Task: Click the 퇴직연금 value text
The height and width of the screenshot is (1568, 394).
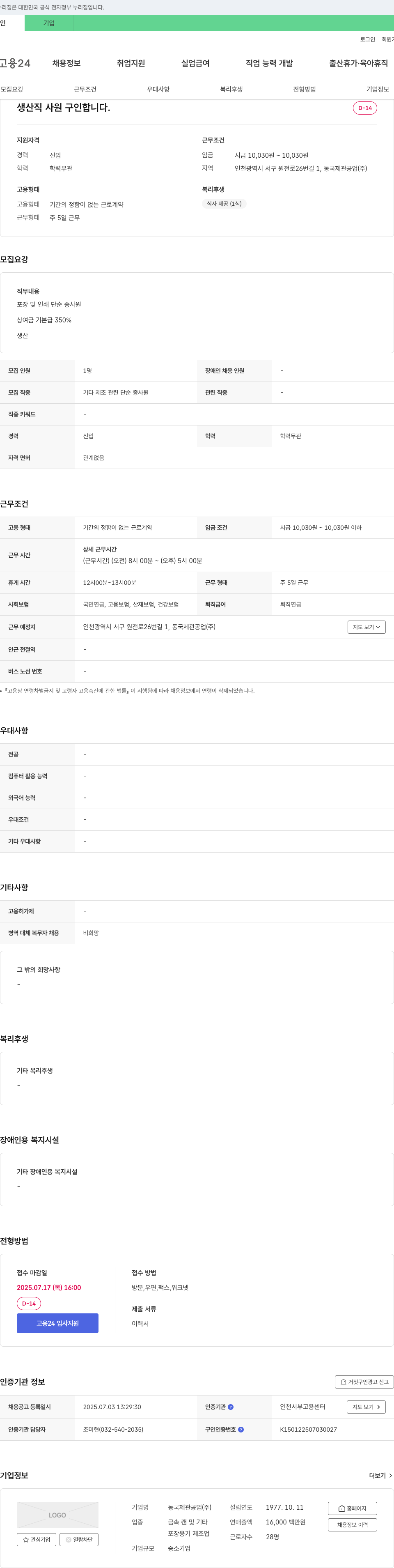Action: 291,605
